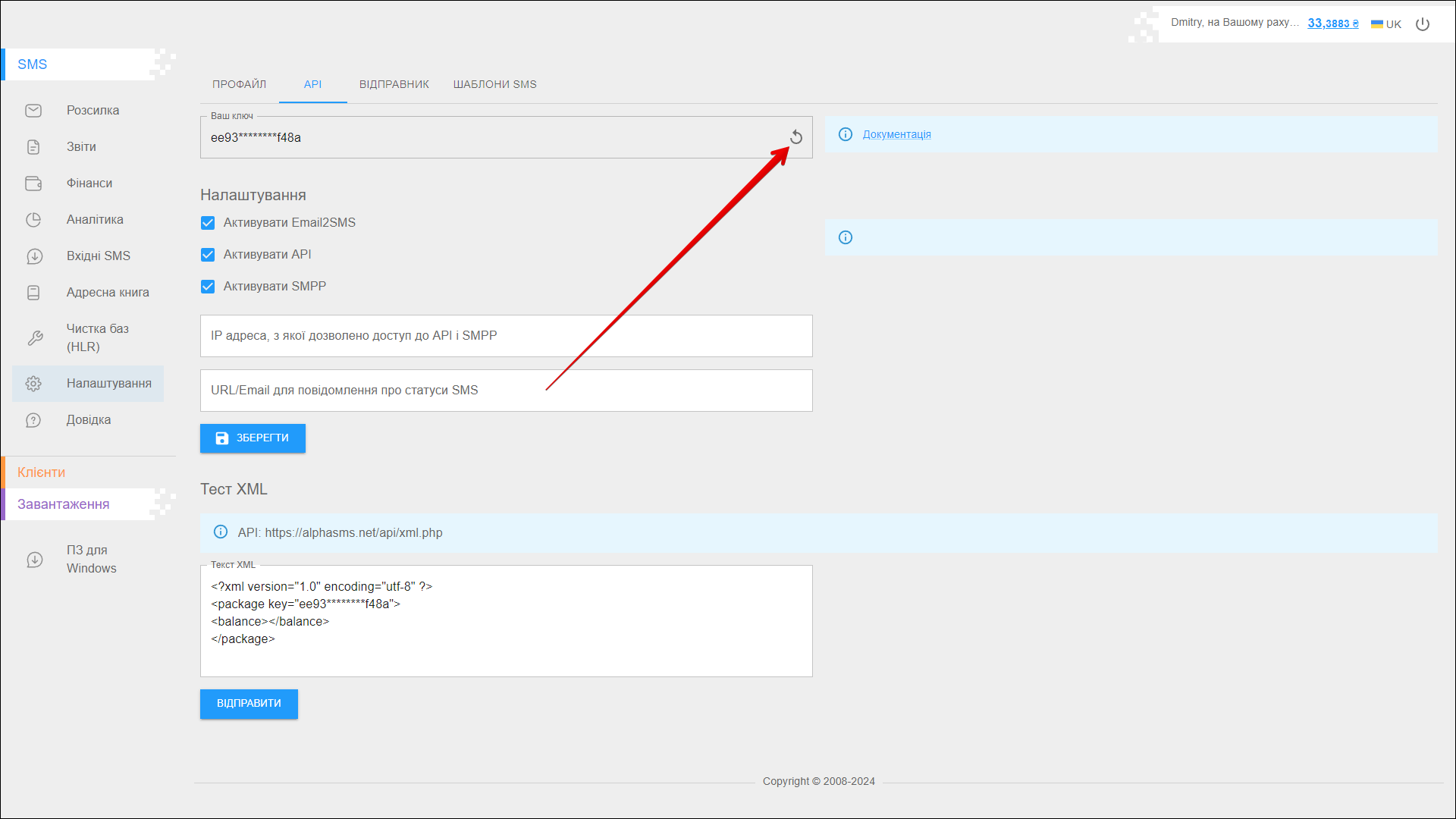Viewport: 1456px width, 819px height.
Task: Open the Документація link
Action: pyautogui.click(x=896, y=134)
